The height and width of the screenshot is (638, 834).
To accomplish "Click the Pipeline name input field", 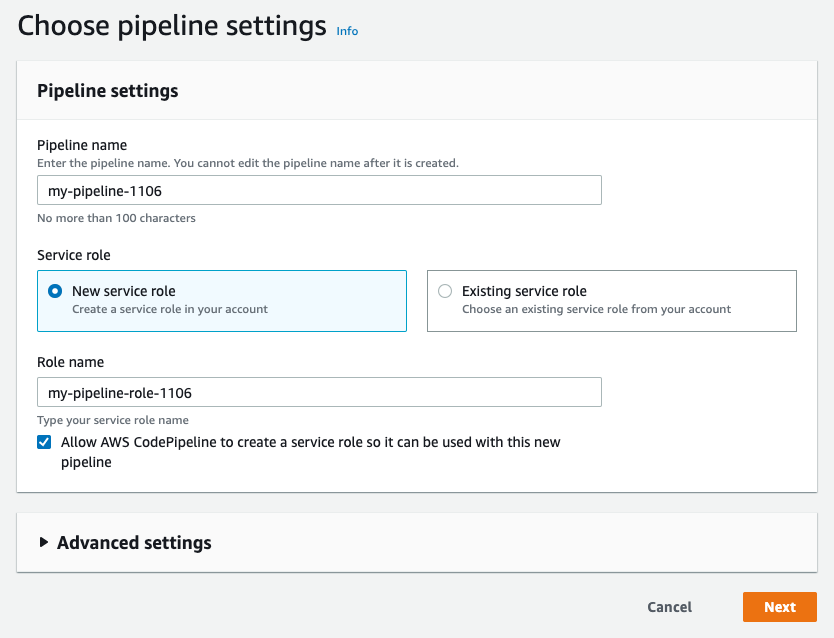I will tap(319, 190).
